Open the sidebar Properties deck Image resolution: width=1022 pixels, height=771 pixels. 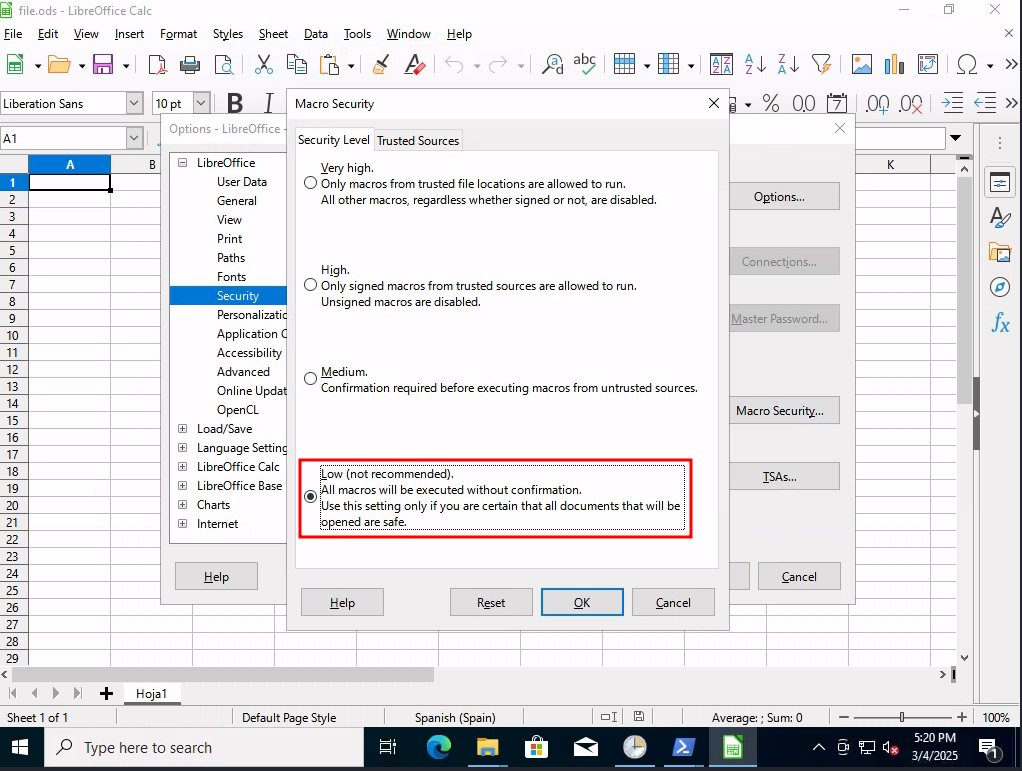point(1000,182)
